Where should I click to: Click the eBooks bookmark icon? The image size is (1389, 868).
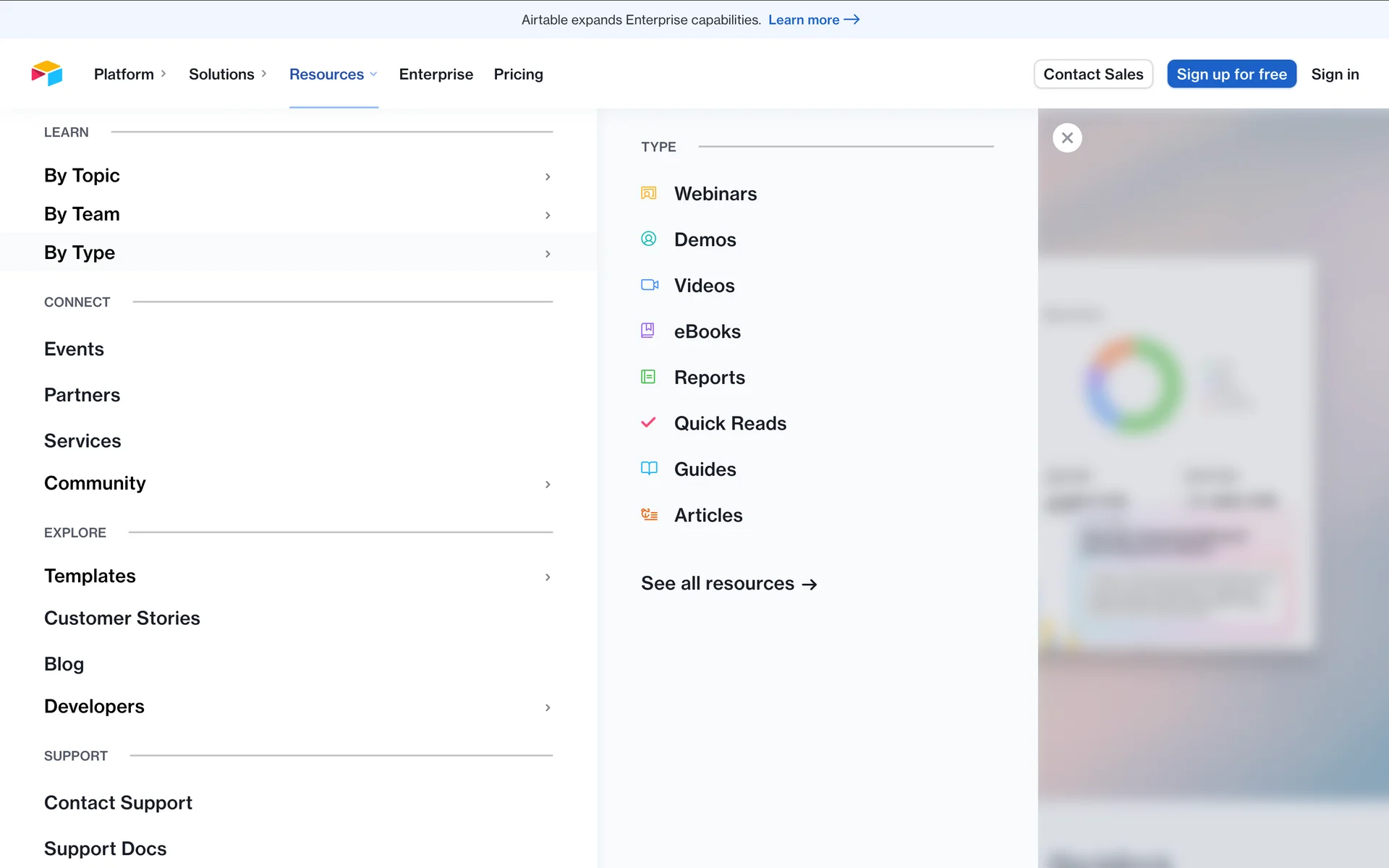[x=647, y=331]
